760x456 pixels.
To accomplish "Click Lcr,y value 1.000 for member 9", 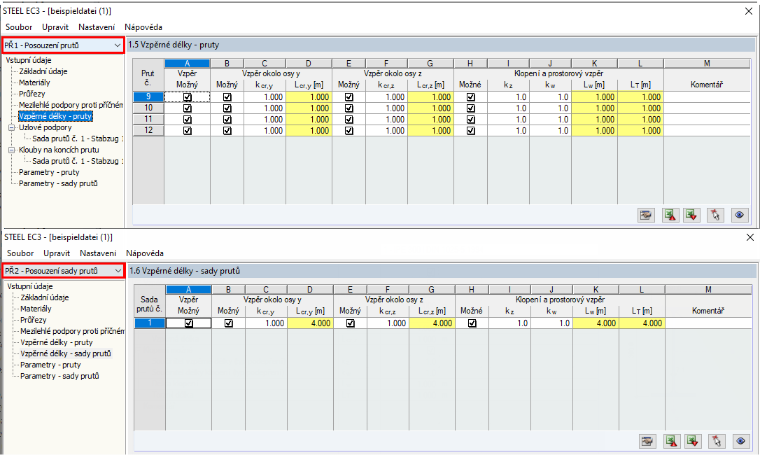I will point(309,97).
